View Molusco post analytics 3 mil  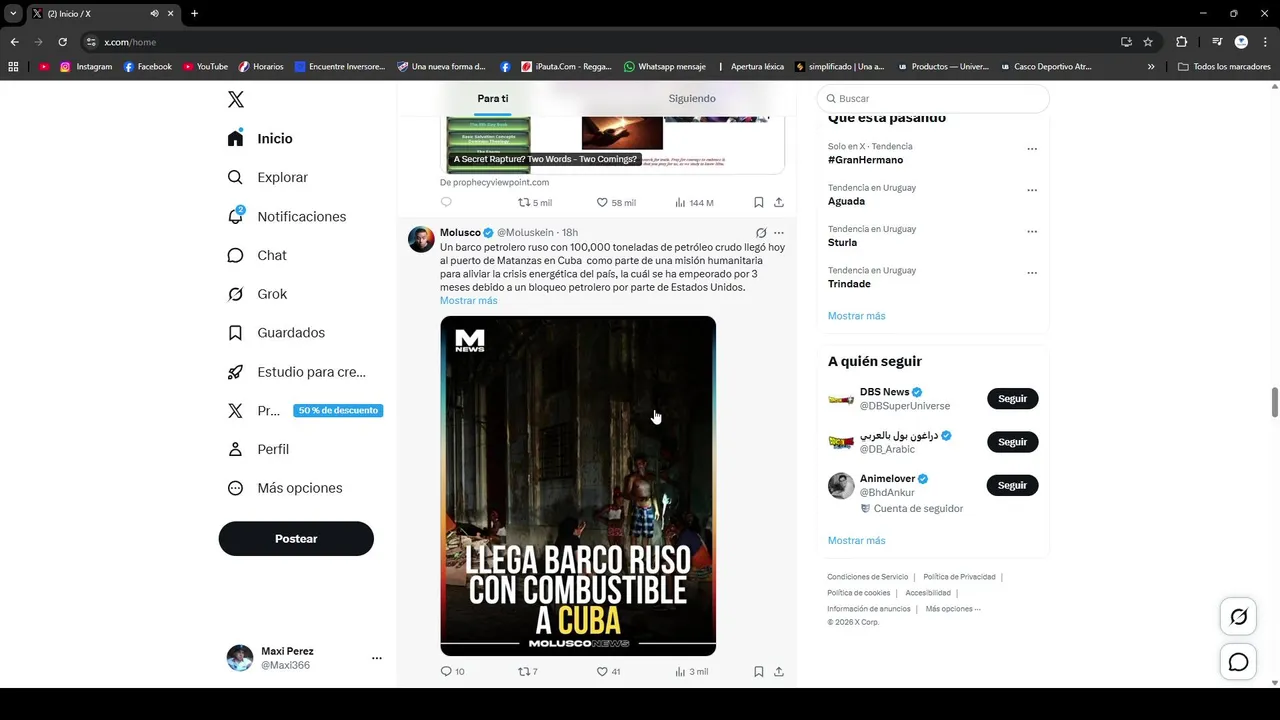point(691,671)
